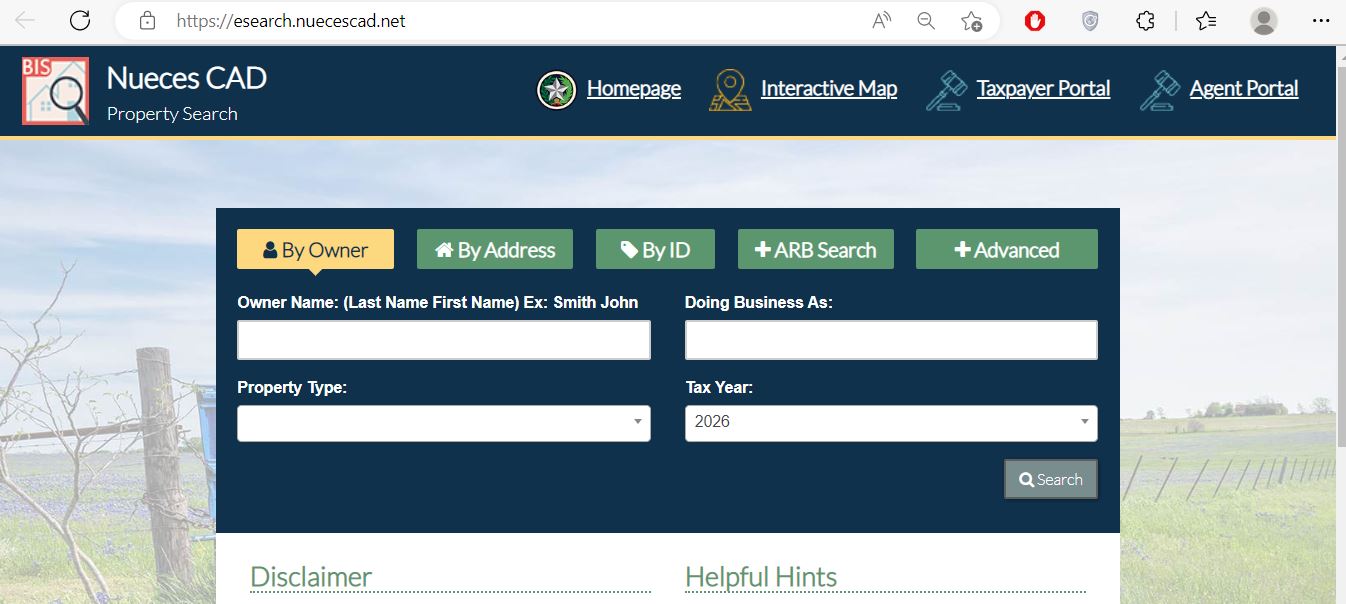Open the ARB Search tab

pyautogui.click(x=815, y=250)
